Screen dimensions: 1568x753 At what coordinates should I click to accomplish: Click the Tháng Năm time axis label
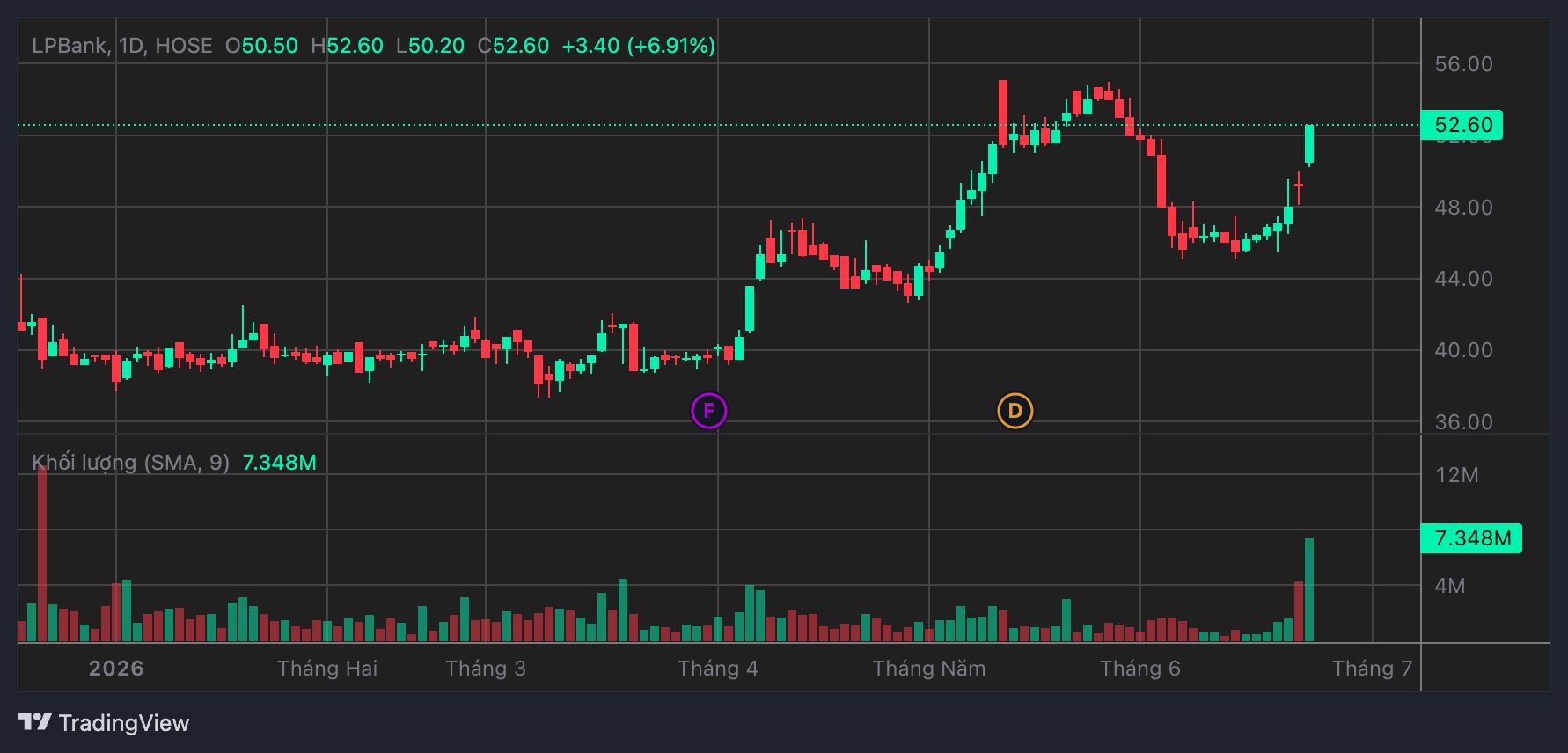929,669
